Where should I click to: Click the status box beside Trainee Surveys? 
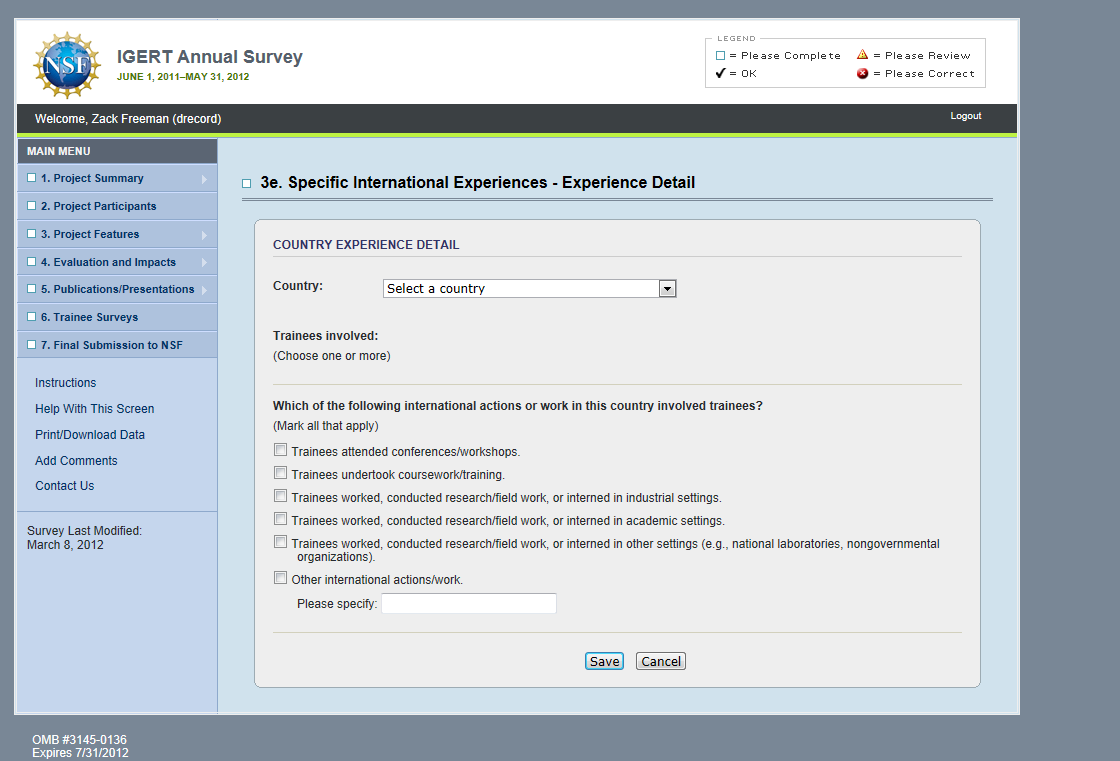pos(32,317)
